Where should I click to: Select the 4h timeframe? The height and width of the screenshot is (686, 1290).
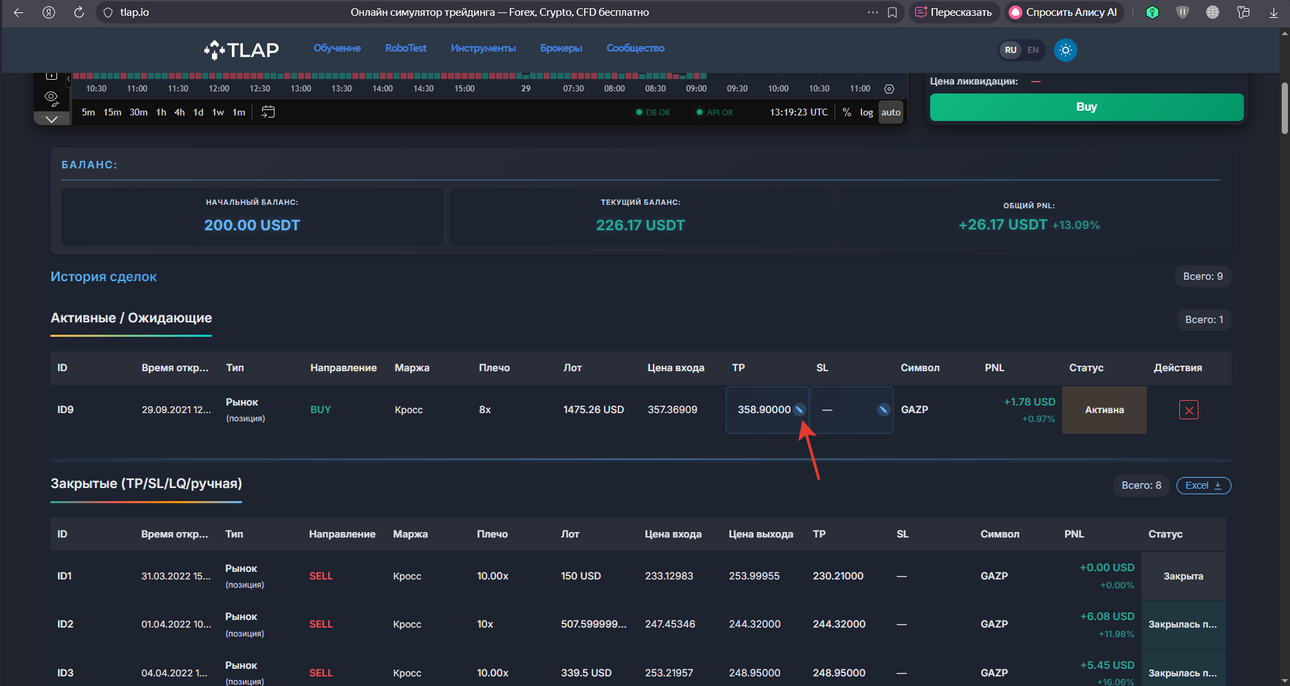click(179, 112)
